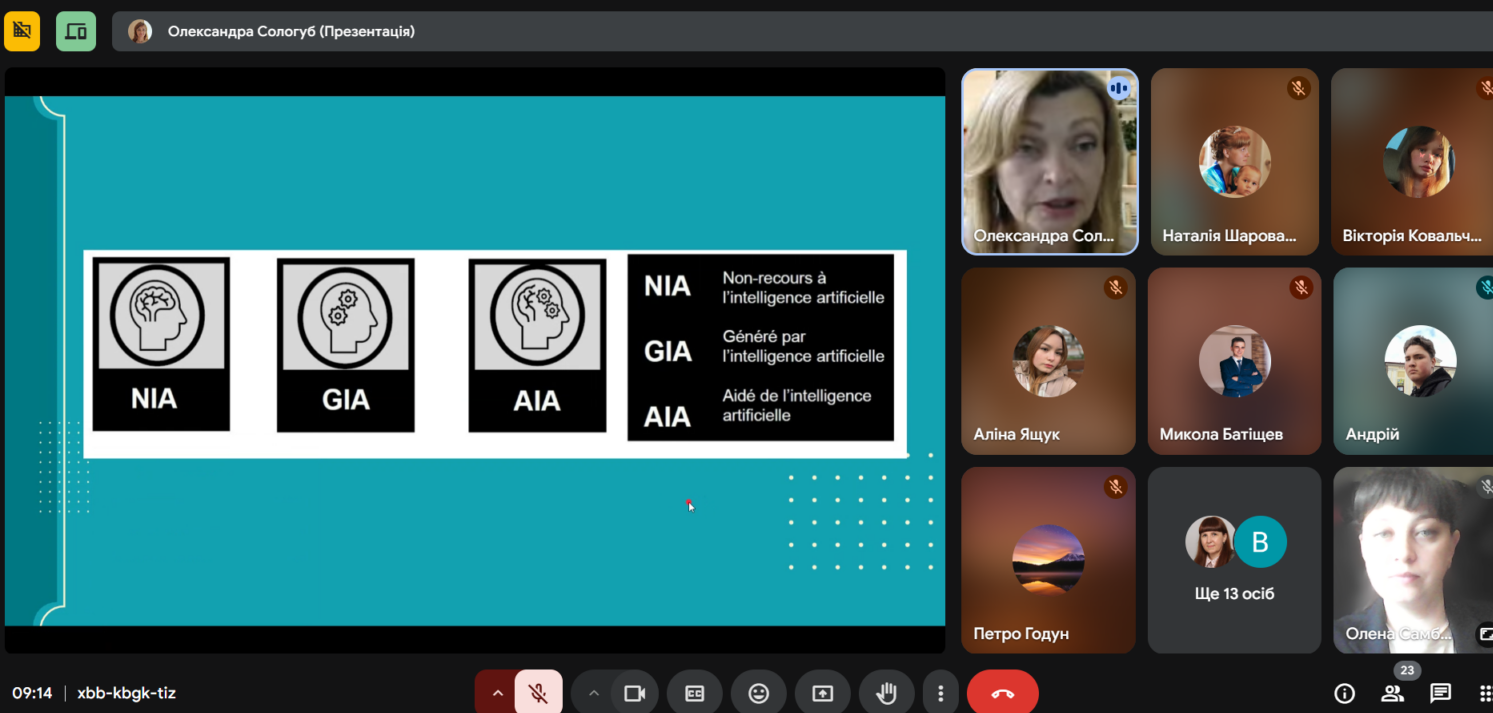Click Петро Годун participant tile

[1048, 560]
